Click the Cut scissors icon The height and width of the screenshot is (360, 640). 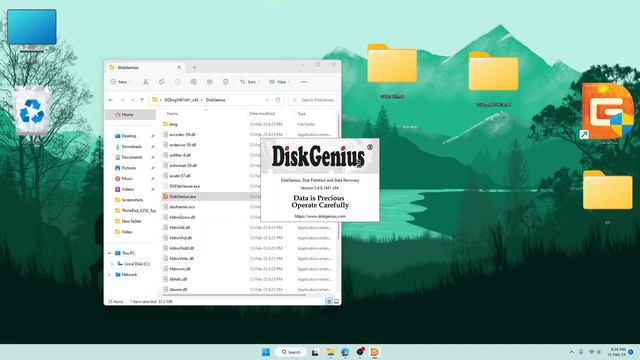coord(145,82)
